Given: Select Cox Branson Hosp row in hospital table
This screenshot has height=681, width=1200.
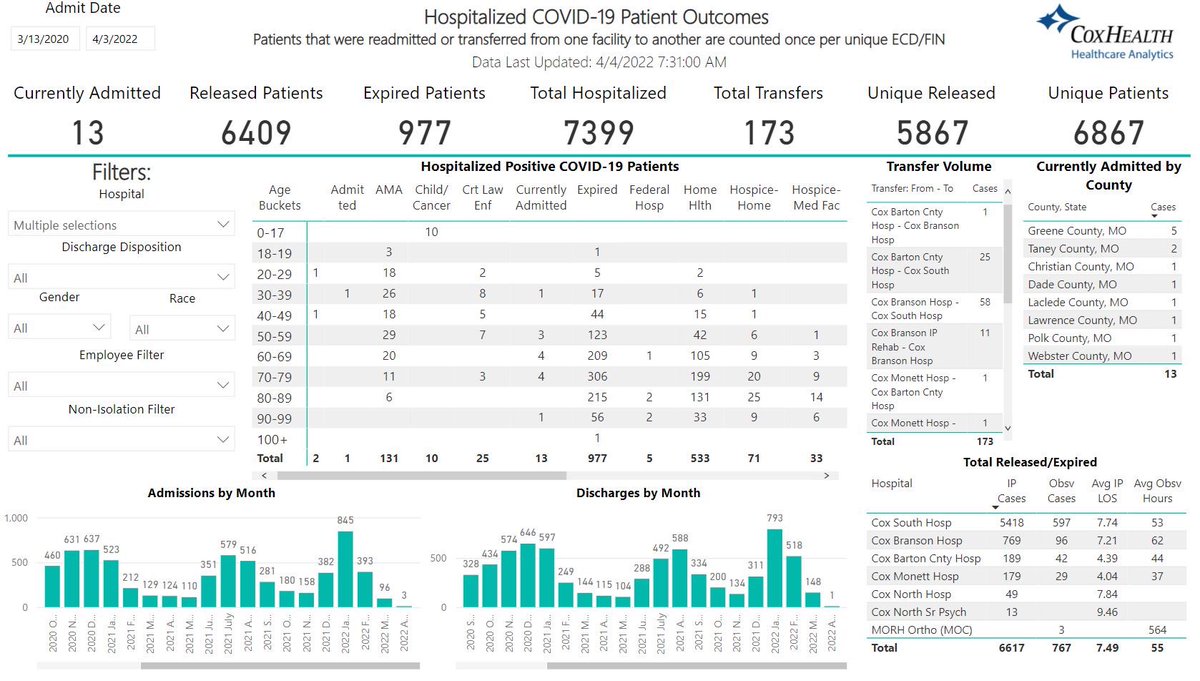Looking at the screenshot, I should [x=1026, y=540].
